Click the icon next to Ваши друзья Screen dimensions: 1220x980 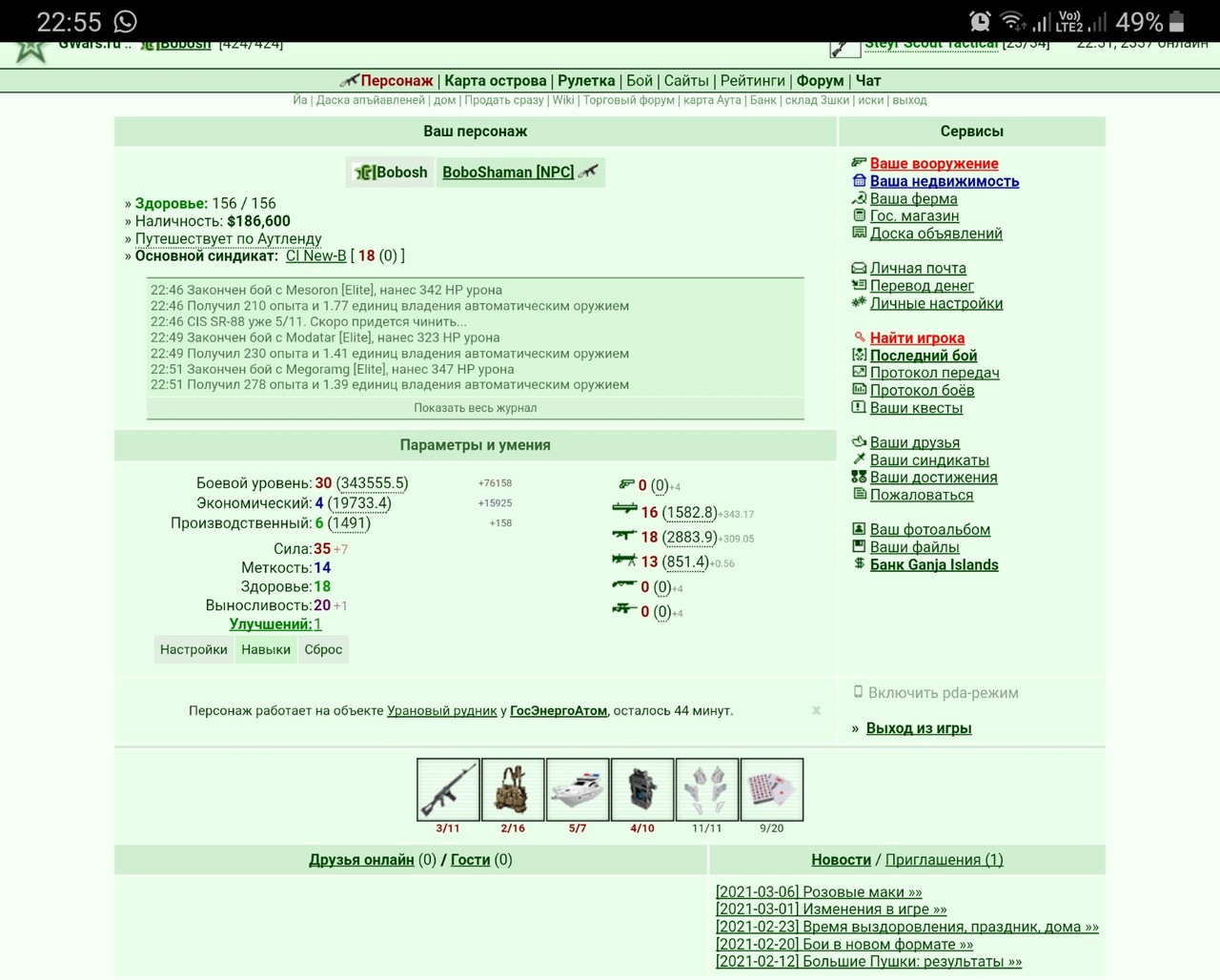click(859, 441)
